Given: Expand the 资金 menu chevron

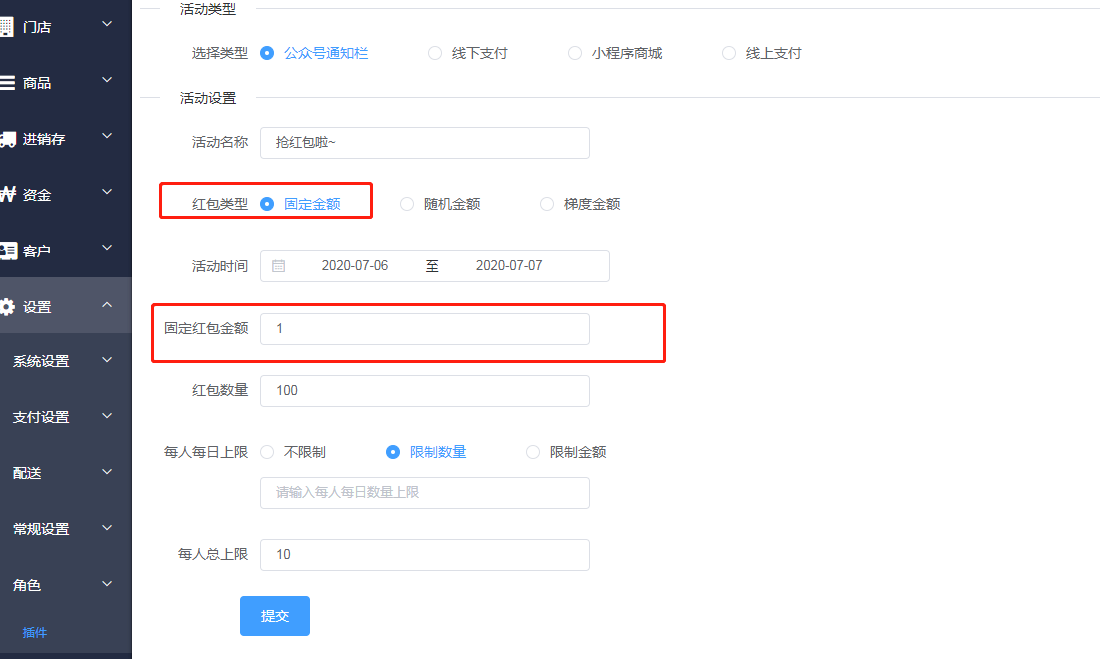Looking at the screenshot, I should (107, 192).
